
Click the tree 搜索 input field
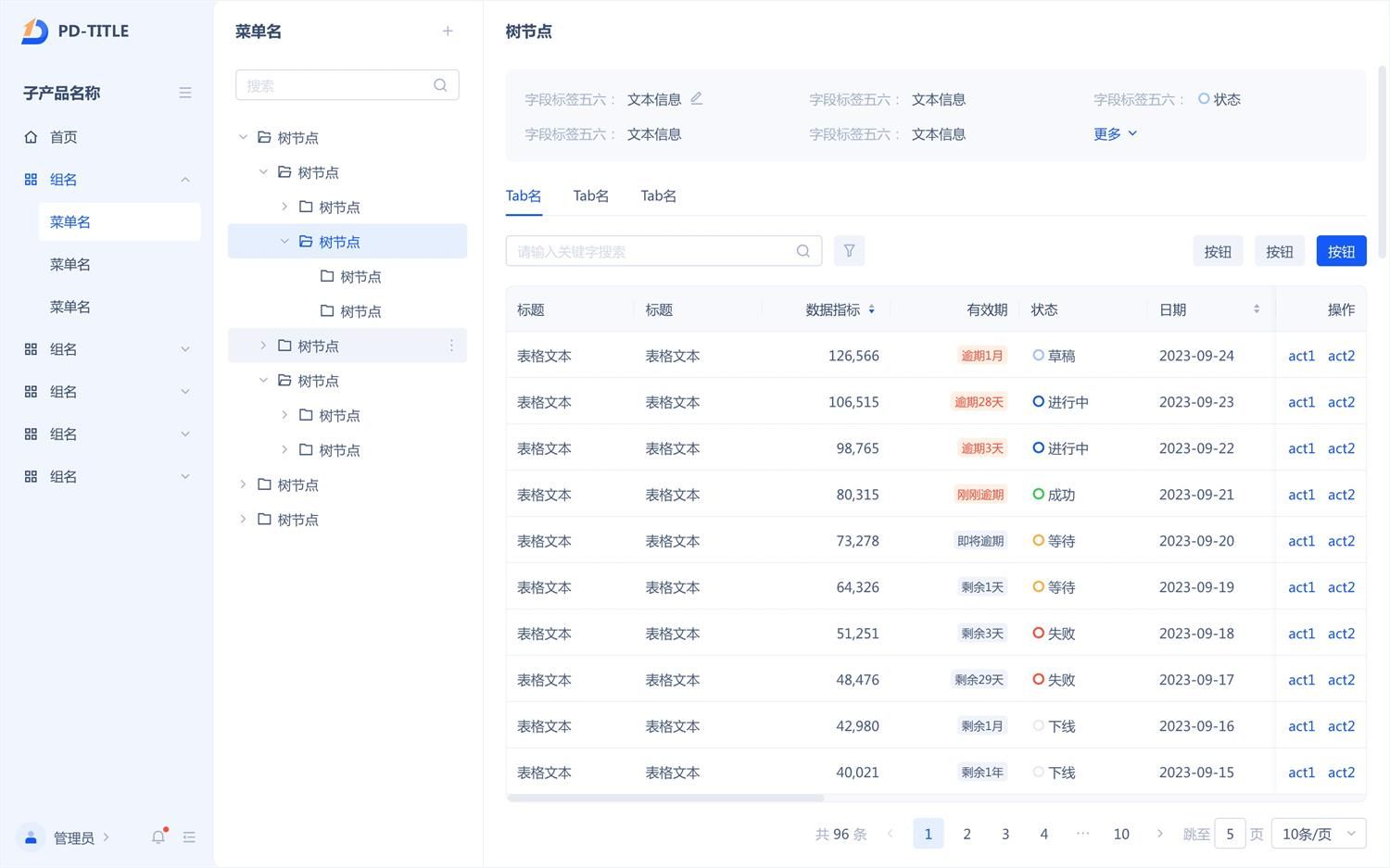tap(347, 85)
